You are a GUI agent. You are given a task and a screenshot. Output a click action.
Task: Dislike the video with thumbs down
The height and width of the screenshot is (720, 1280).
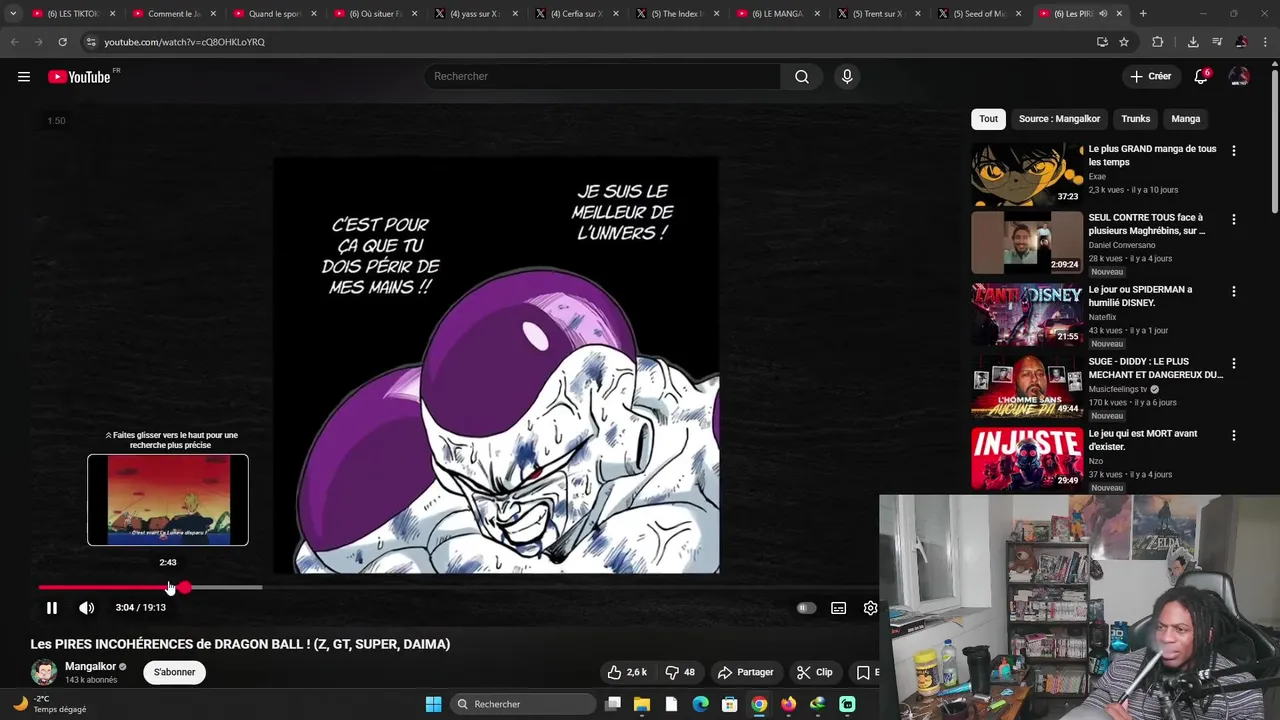click(680, 672)
